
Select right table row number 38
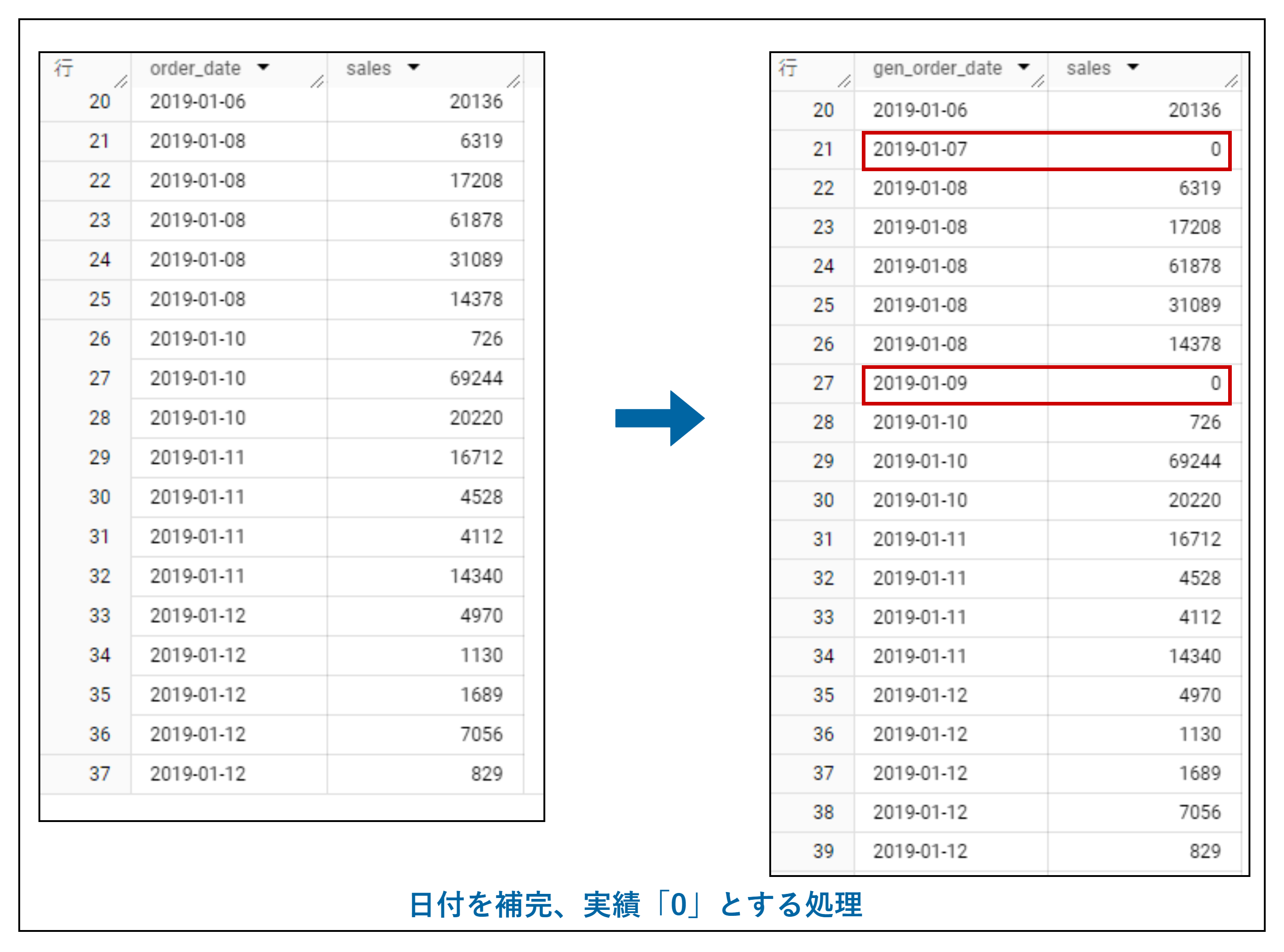coord(823,812)
